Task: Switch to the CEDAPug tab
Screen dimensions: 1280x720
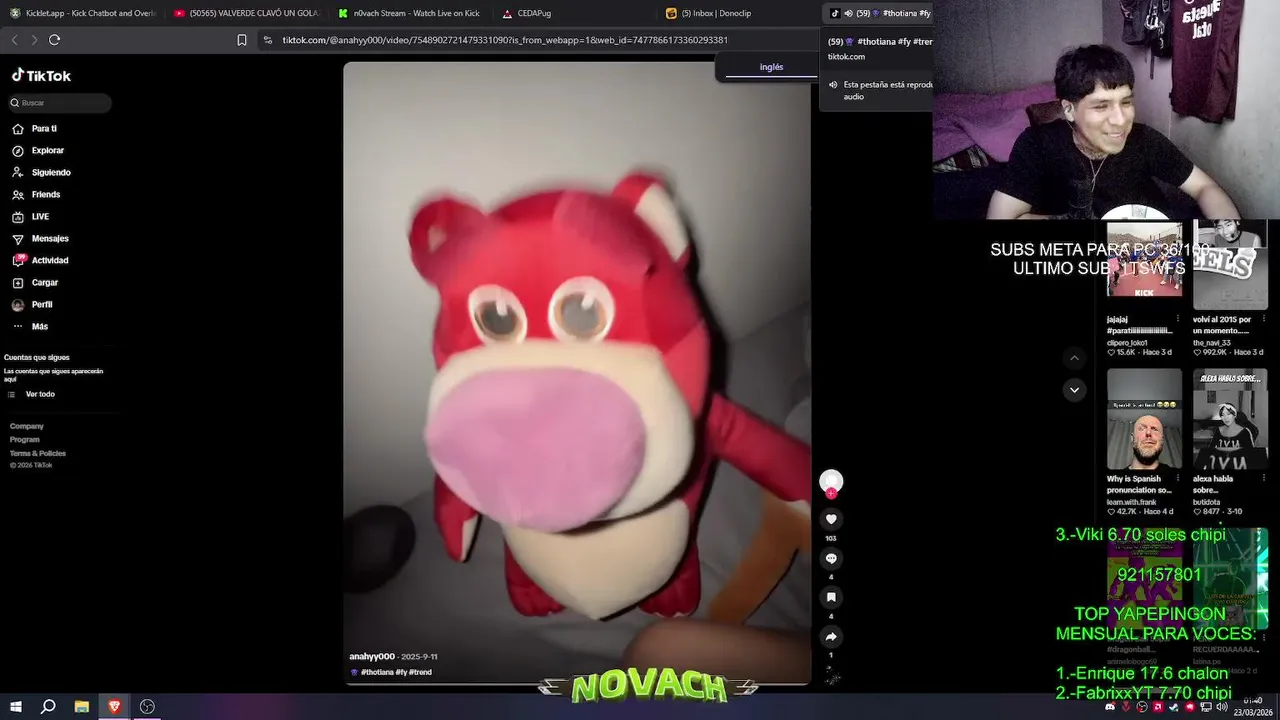Action: click(575, 13)
